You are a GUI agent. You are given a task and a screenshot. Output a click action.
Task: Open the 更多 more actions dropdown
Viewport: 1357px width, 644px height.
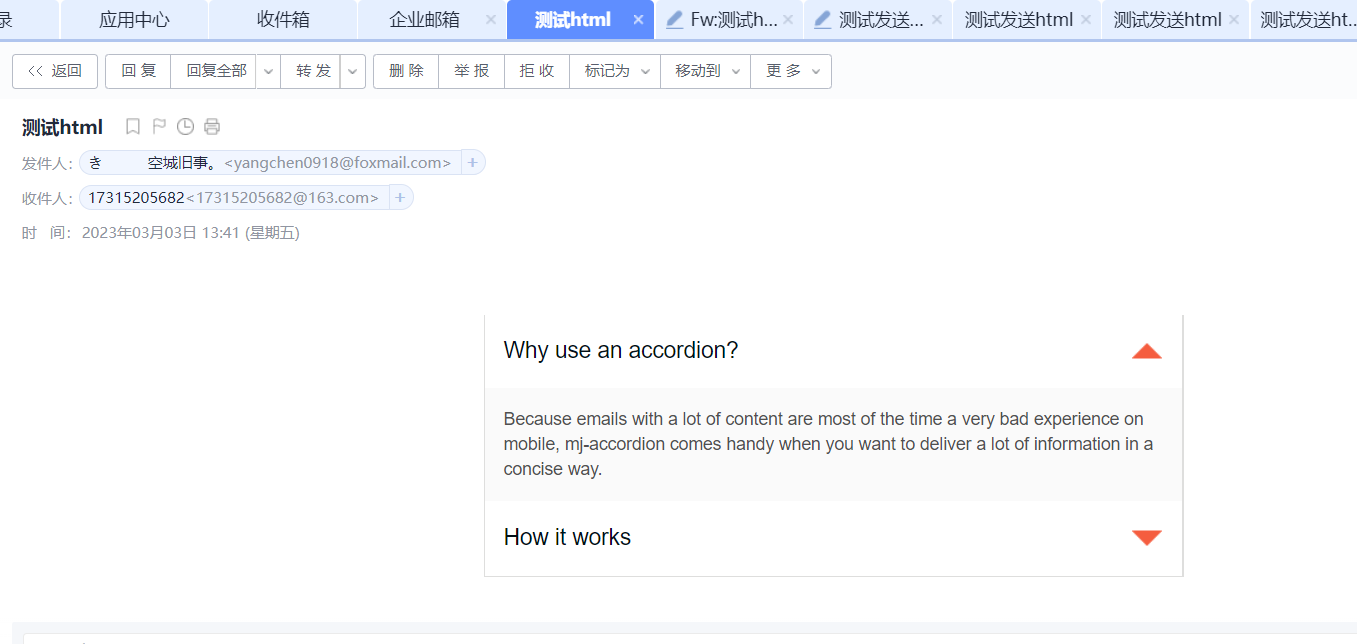(x=815, y=71)
